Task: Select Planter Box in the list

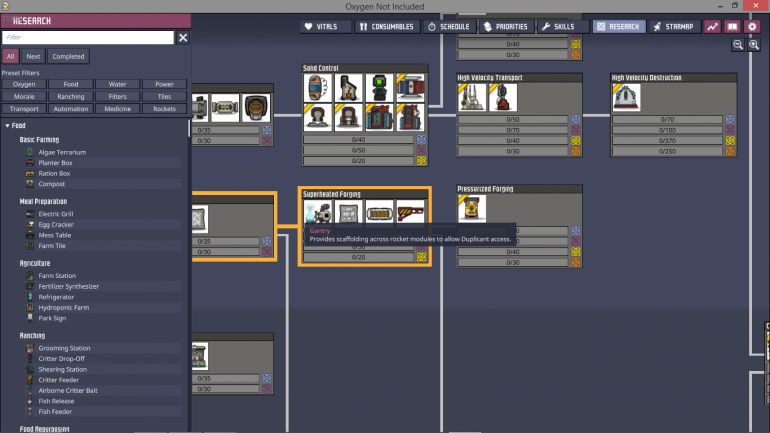Action: pos(103,162)
